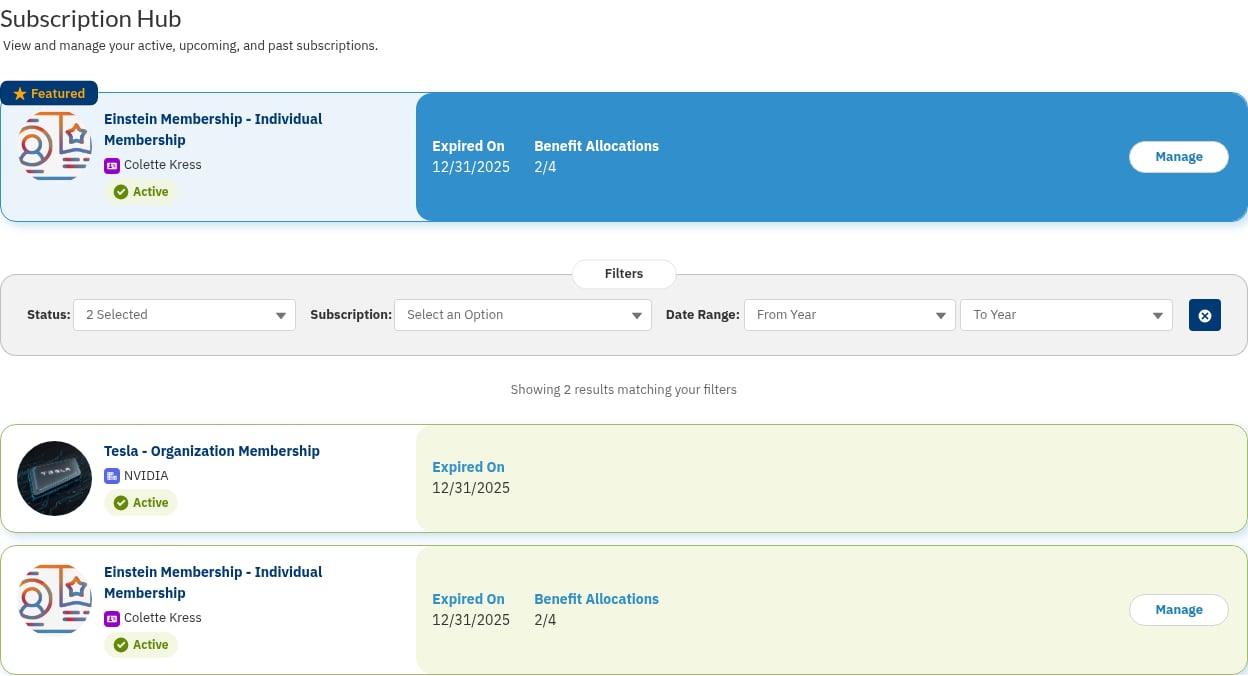Open bottom Einstein Membership title link

pyautogui.click(x=213, y=582)
